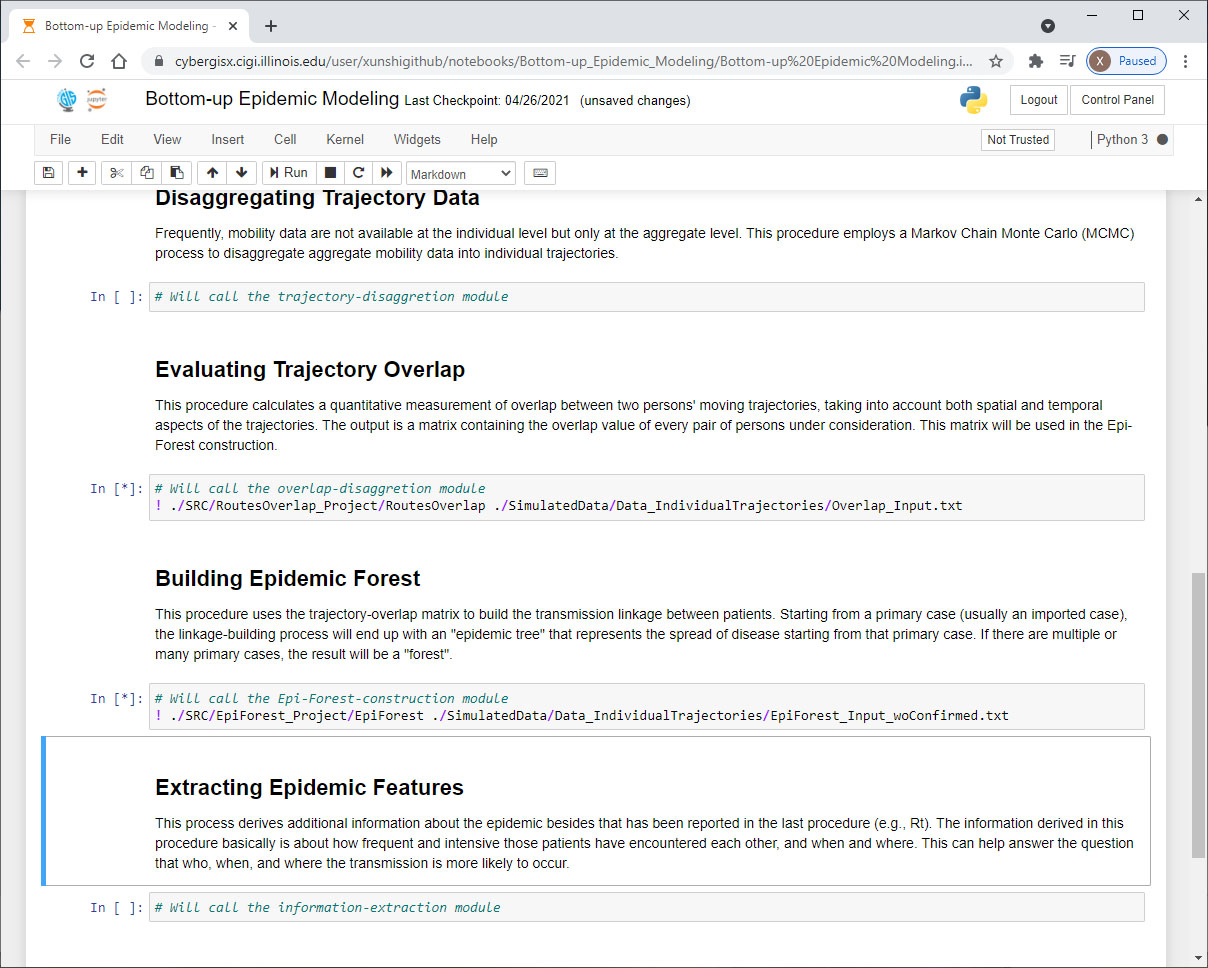Image resolution: width=1208 pixels, height=968 pixels.
Task: Move selected cell down arrow
Action: [x=241, y=173]
